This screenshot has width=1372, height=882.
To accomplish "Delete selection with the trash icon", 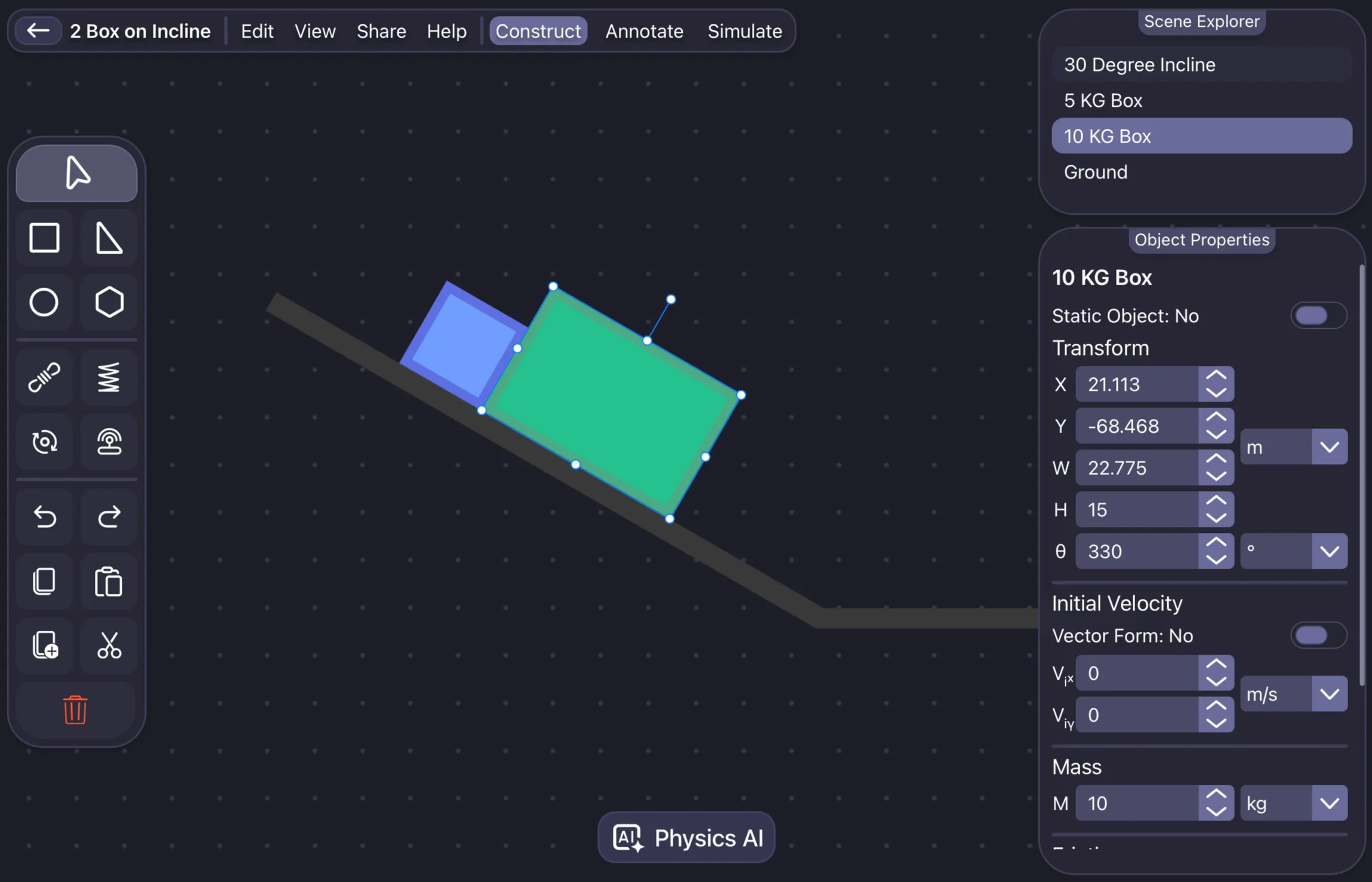I will (74, 710).
